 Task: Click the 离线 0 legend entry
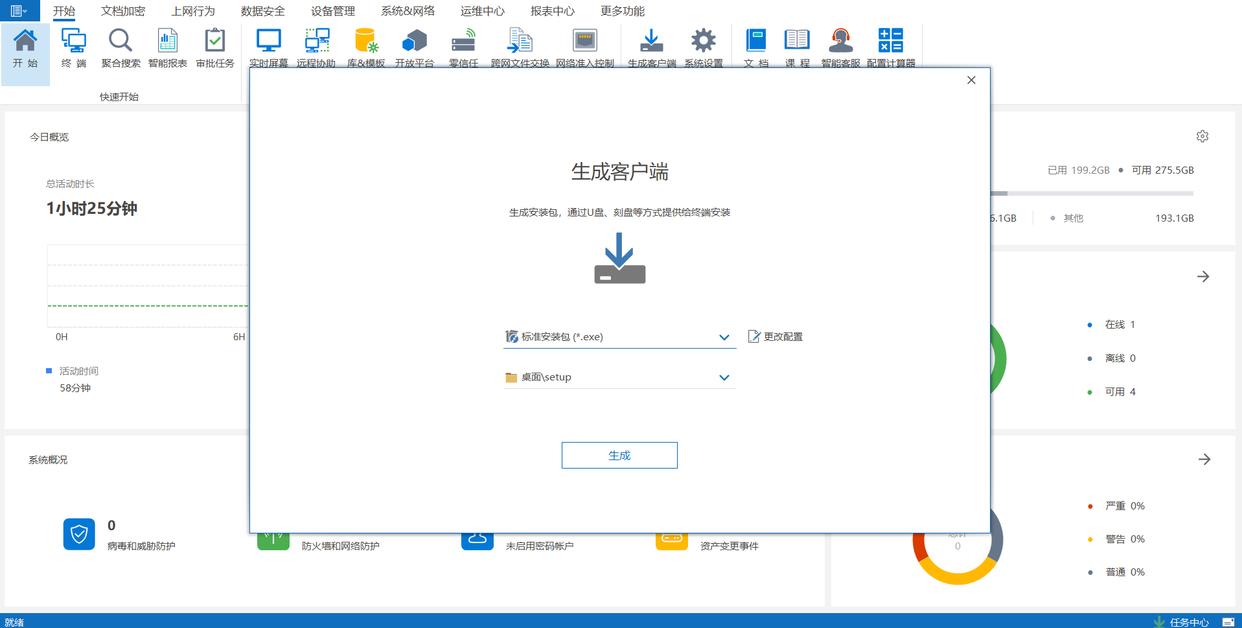click(1111, 358)
